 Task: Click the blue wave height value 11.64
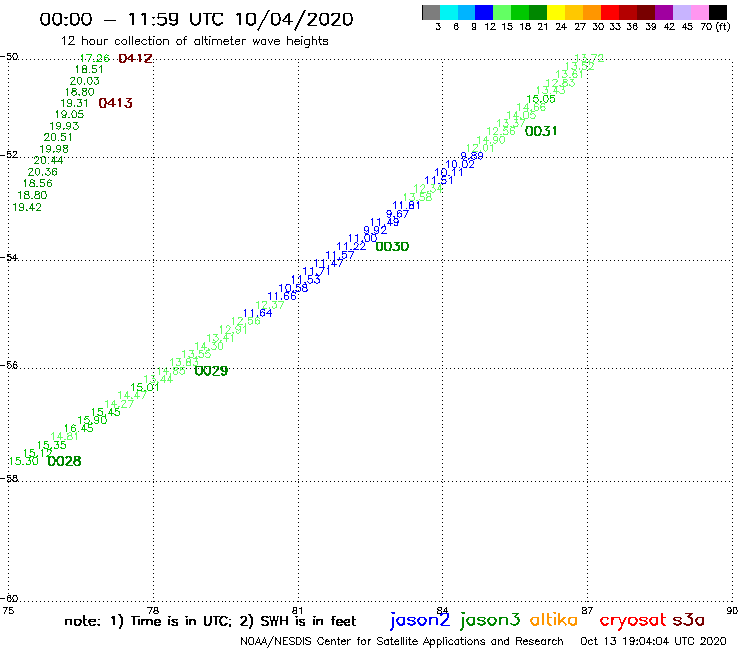click(257, 313)
